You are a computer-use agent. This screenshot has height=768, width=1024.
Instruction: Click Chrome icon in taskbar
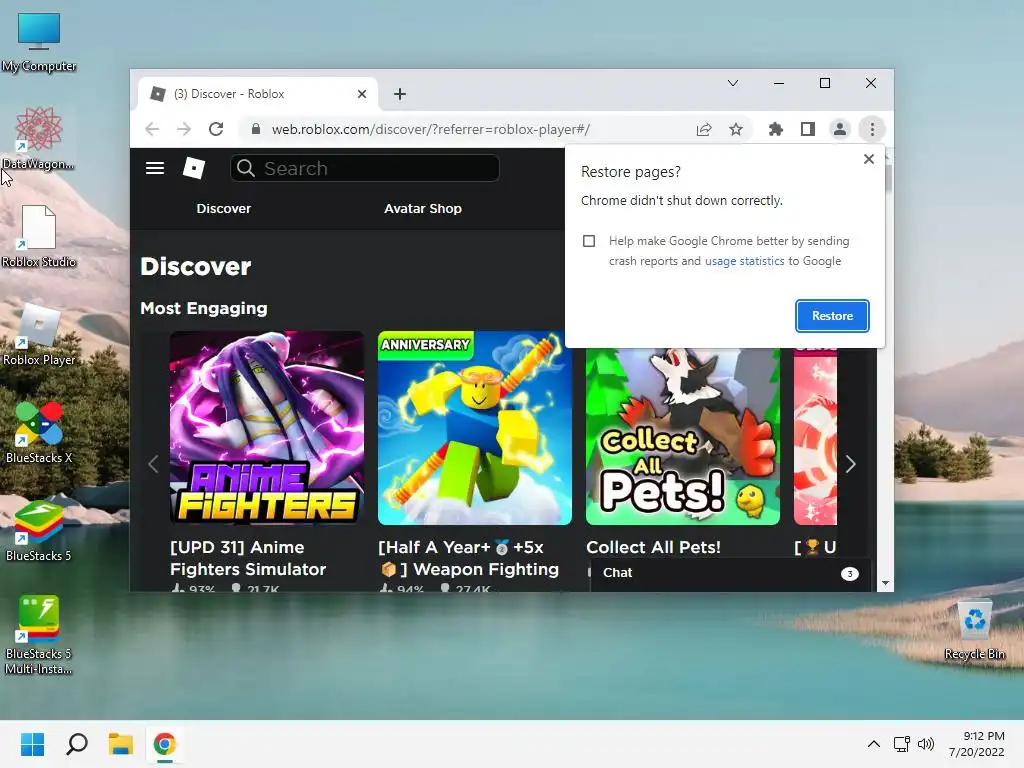coord(165,744)
